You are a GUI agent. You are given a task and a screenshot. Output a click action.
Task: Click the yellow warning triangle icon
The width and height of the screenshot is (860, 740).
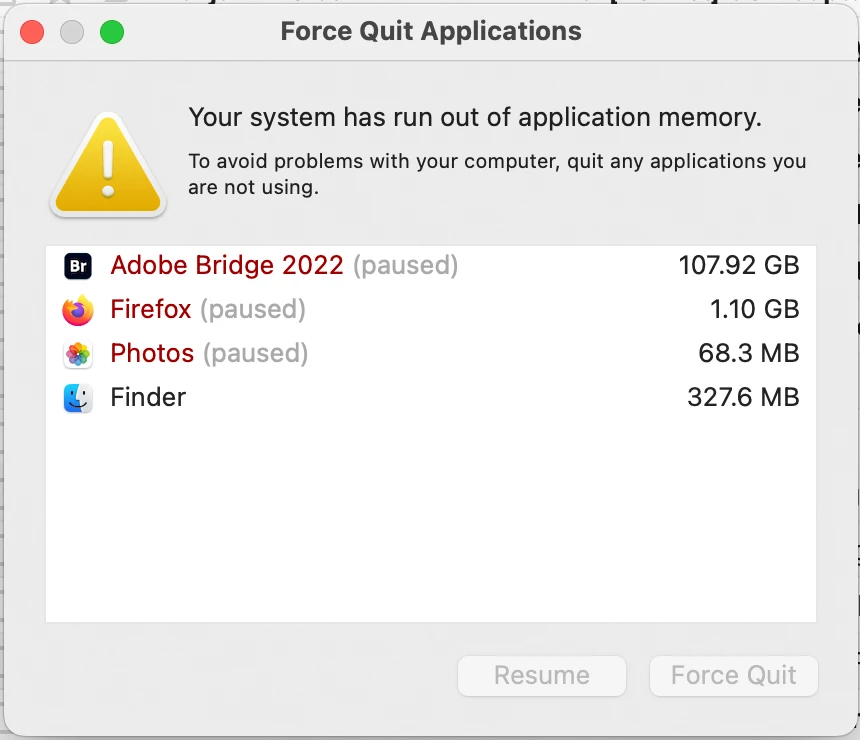click(108, 165)
